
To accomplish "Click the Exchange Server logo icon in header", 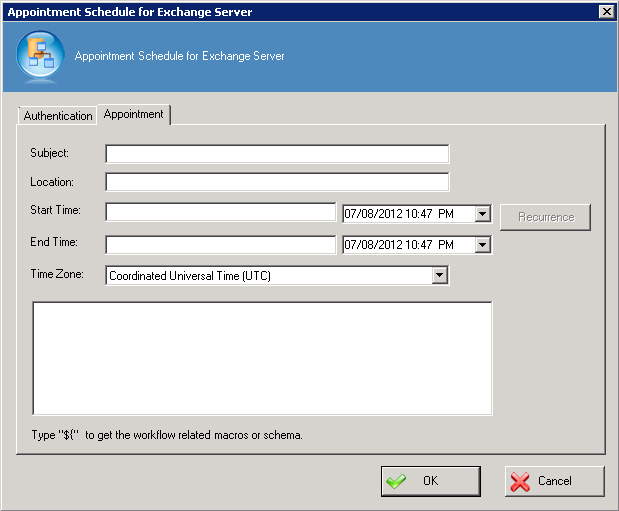I will (40, 56).
